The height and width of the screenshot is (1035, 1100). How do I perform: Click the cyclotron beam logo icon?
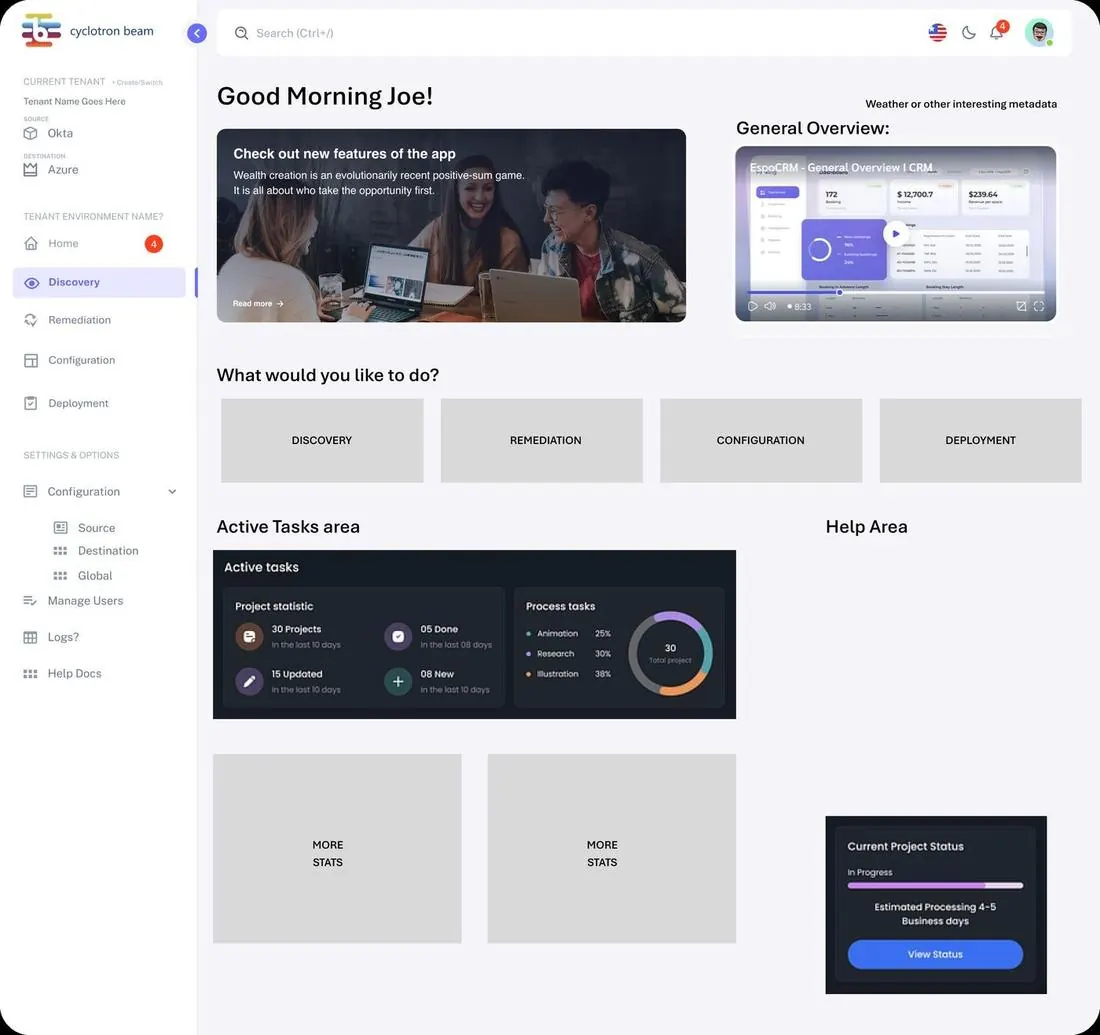click(x=41, y=31)
